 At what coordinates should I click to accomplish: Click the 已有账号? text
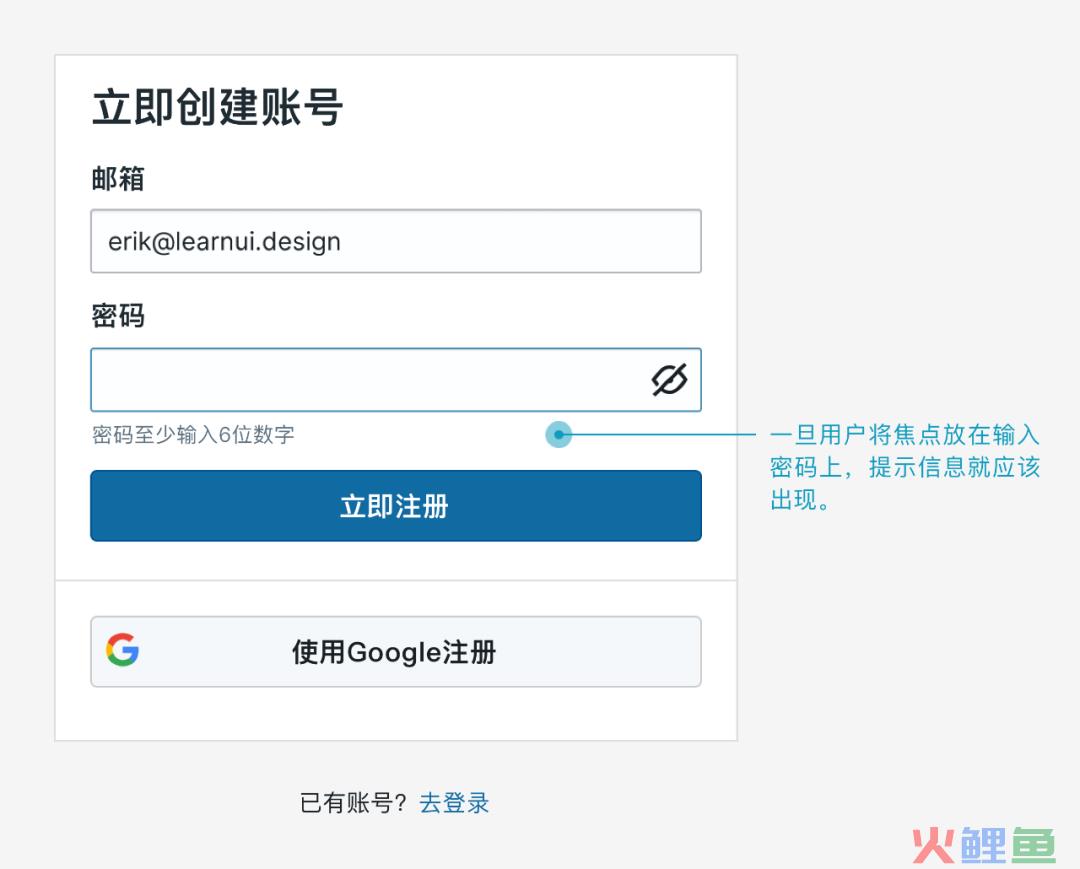point(353,803)
